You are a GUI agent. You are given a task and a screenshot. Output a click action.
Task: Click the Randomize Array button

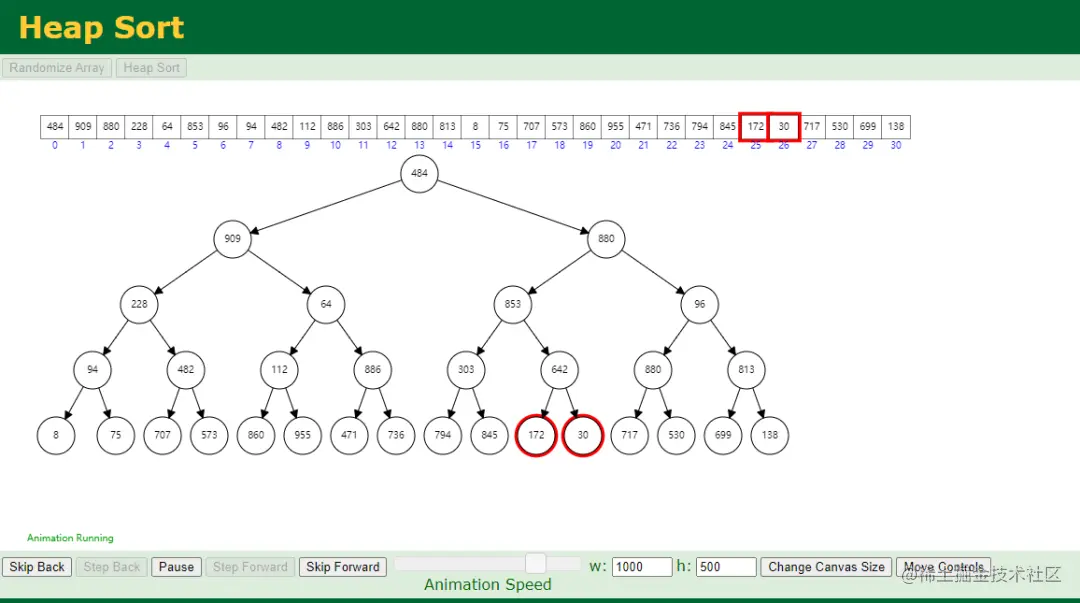[56, 68]
